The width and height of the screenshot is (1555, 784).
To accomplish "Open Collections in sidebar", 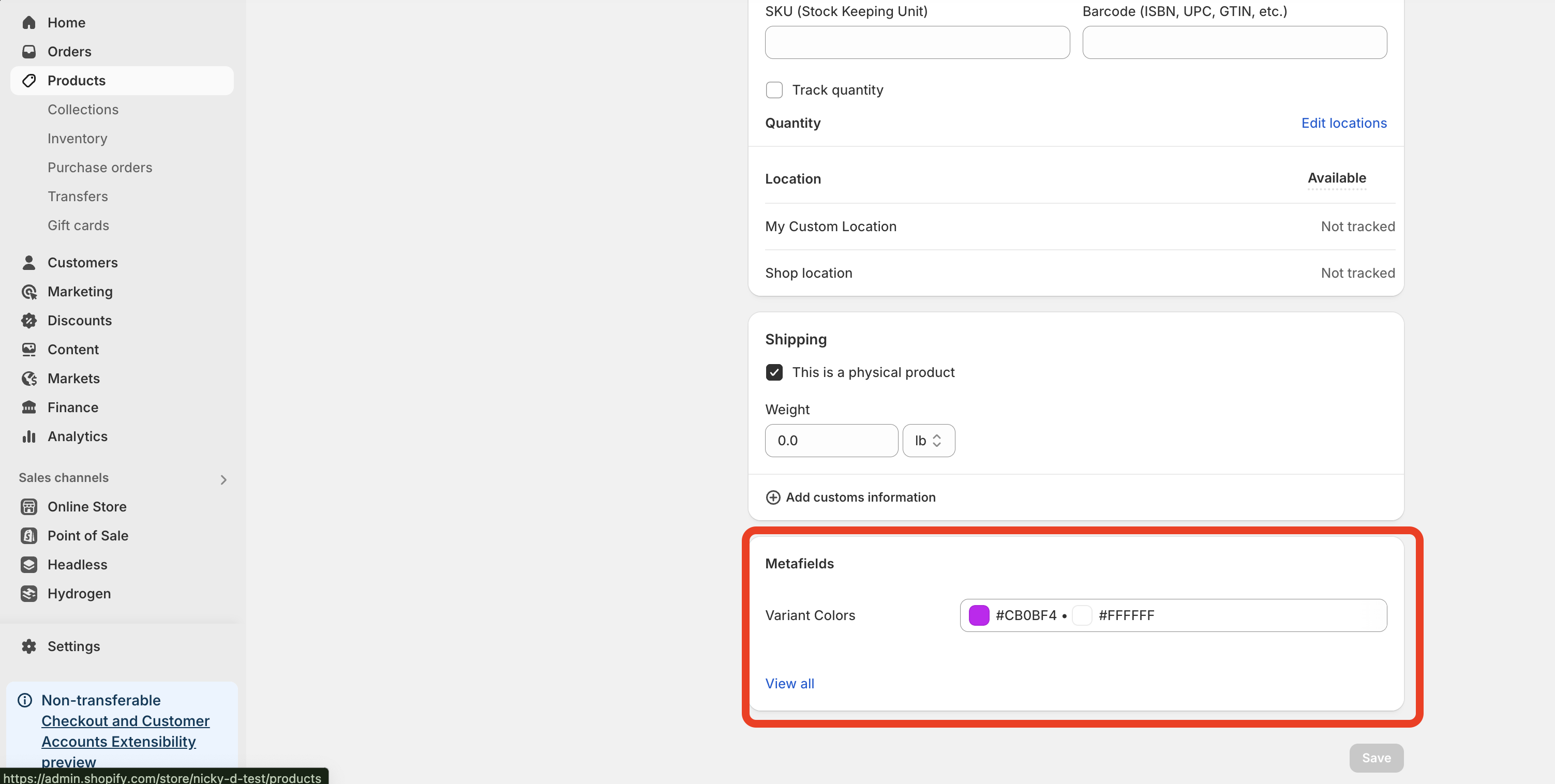I will click(x=83, y=110).
